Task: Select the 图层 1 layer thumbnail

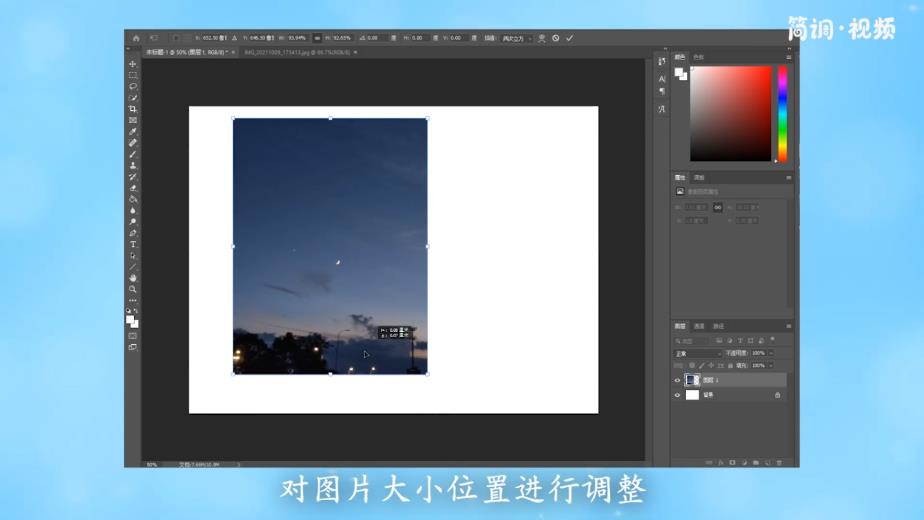Action: point(692,380)
